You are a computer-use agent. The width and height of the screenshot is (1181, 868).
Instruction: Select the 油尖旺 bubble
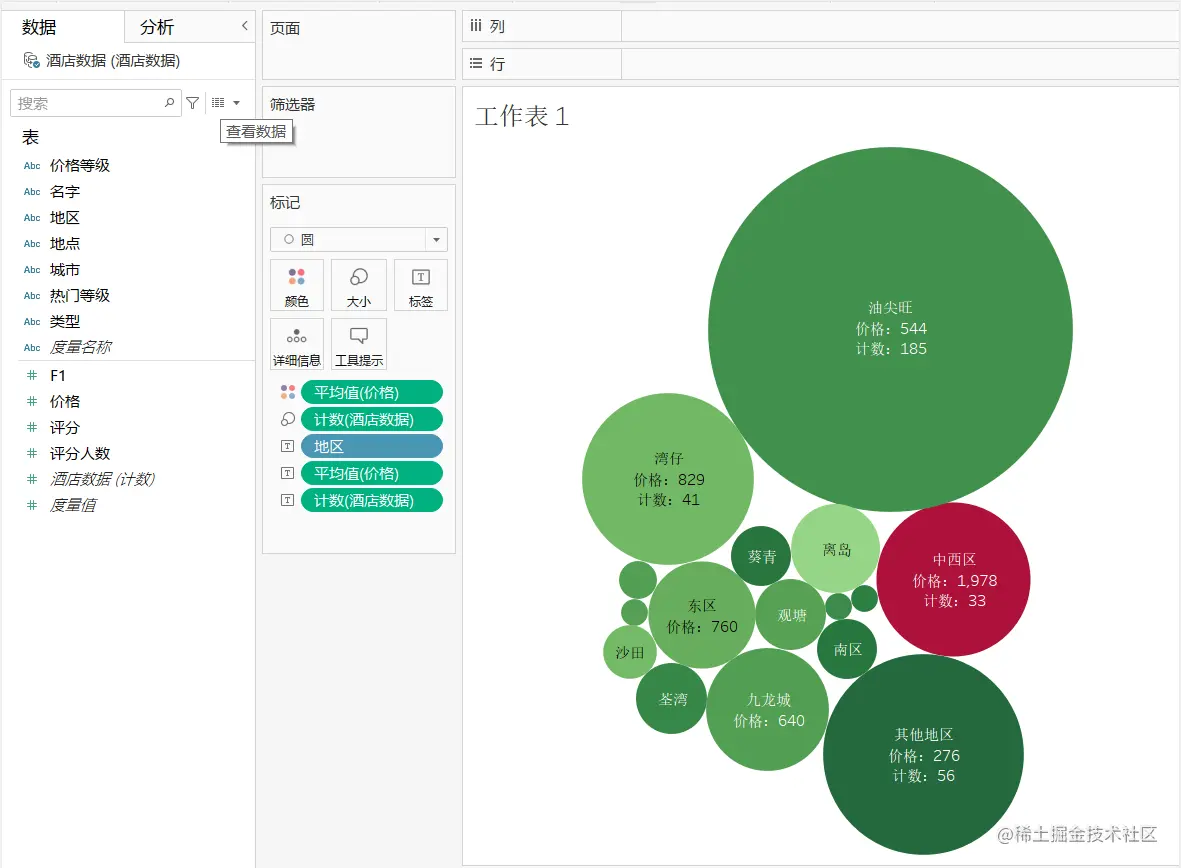point(890,329)
